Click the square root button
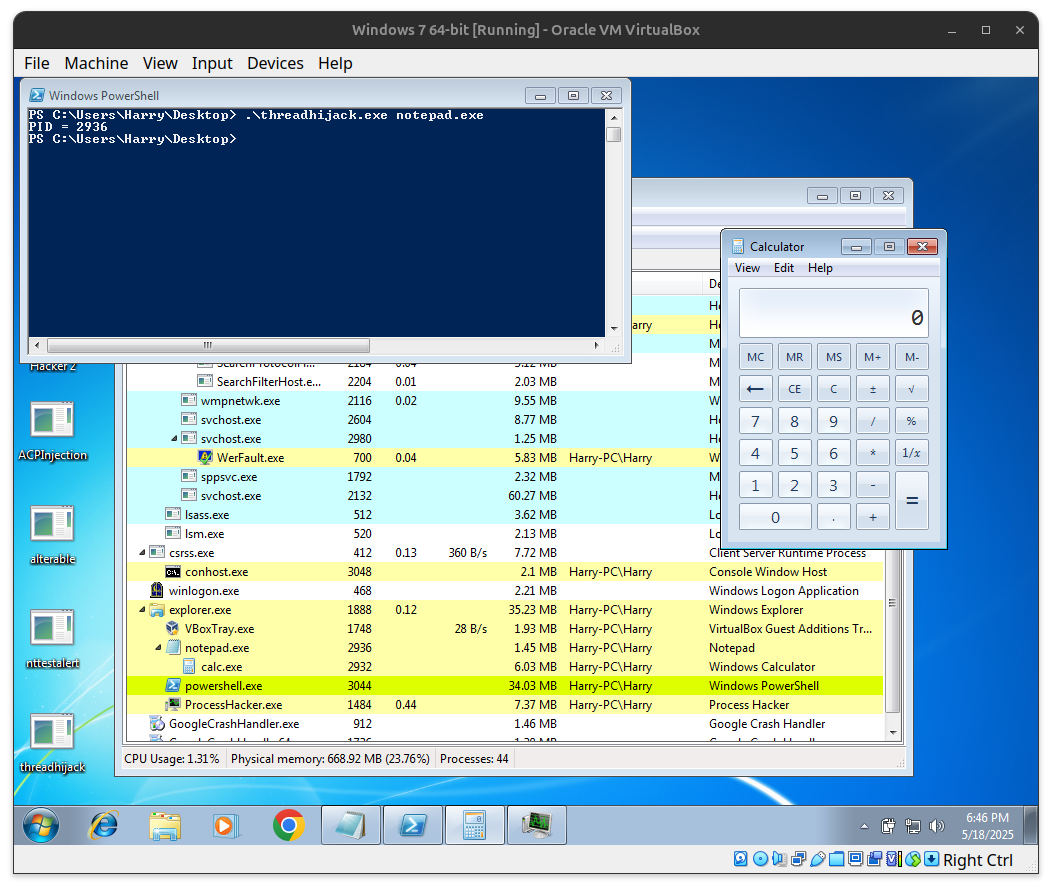 [x=912, y=389]
